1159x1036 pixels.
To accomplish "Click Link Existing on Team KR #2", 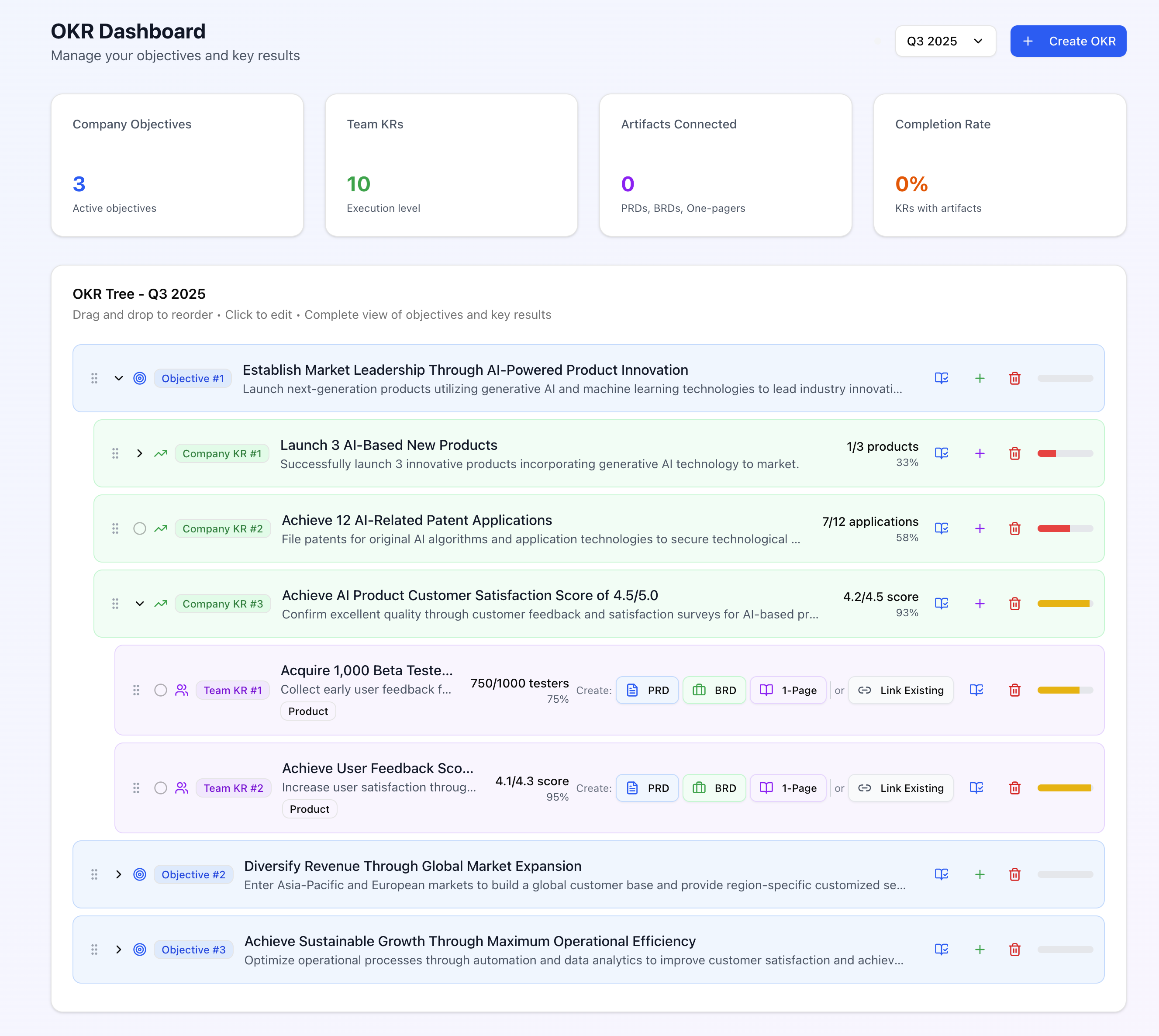I will (x=900, y=788).
